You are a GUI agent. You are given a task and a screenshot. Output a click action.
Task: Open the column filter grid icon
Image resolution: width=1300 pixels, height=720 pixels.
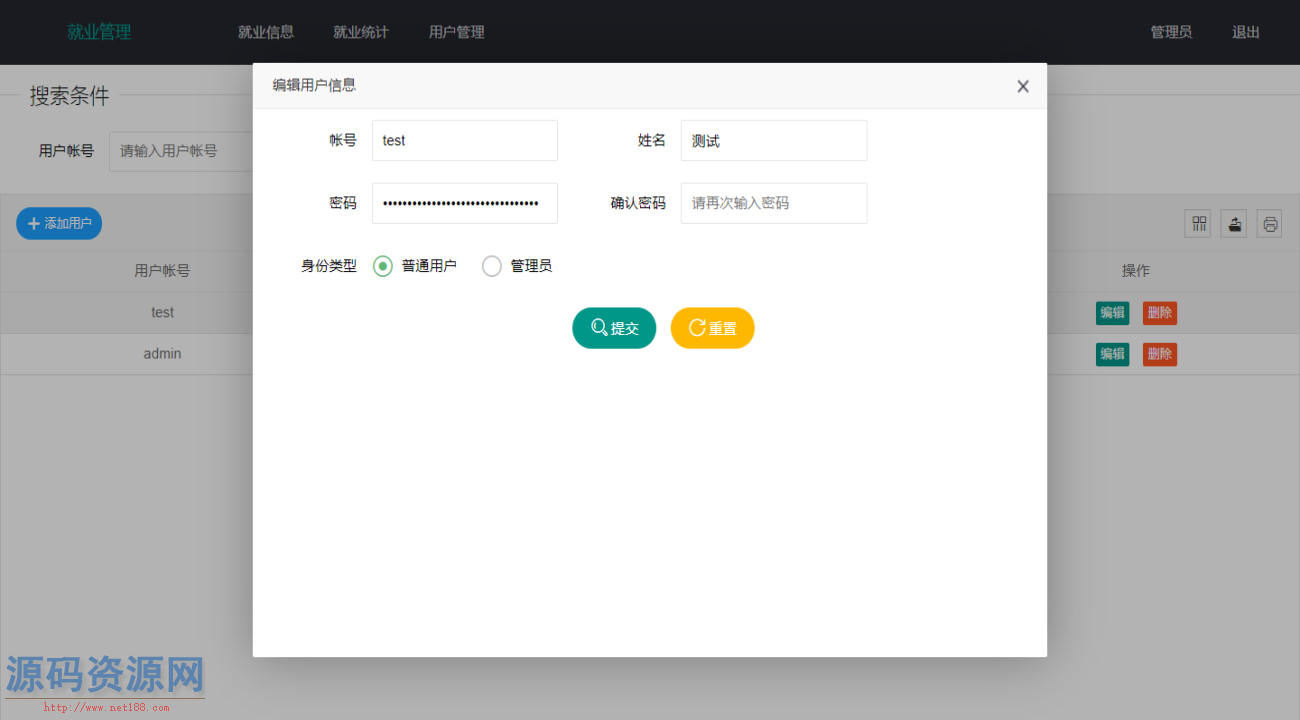(x=1198, y=224)
